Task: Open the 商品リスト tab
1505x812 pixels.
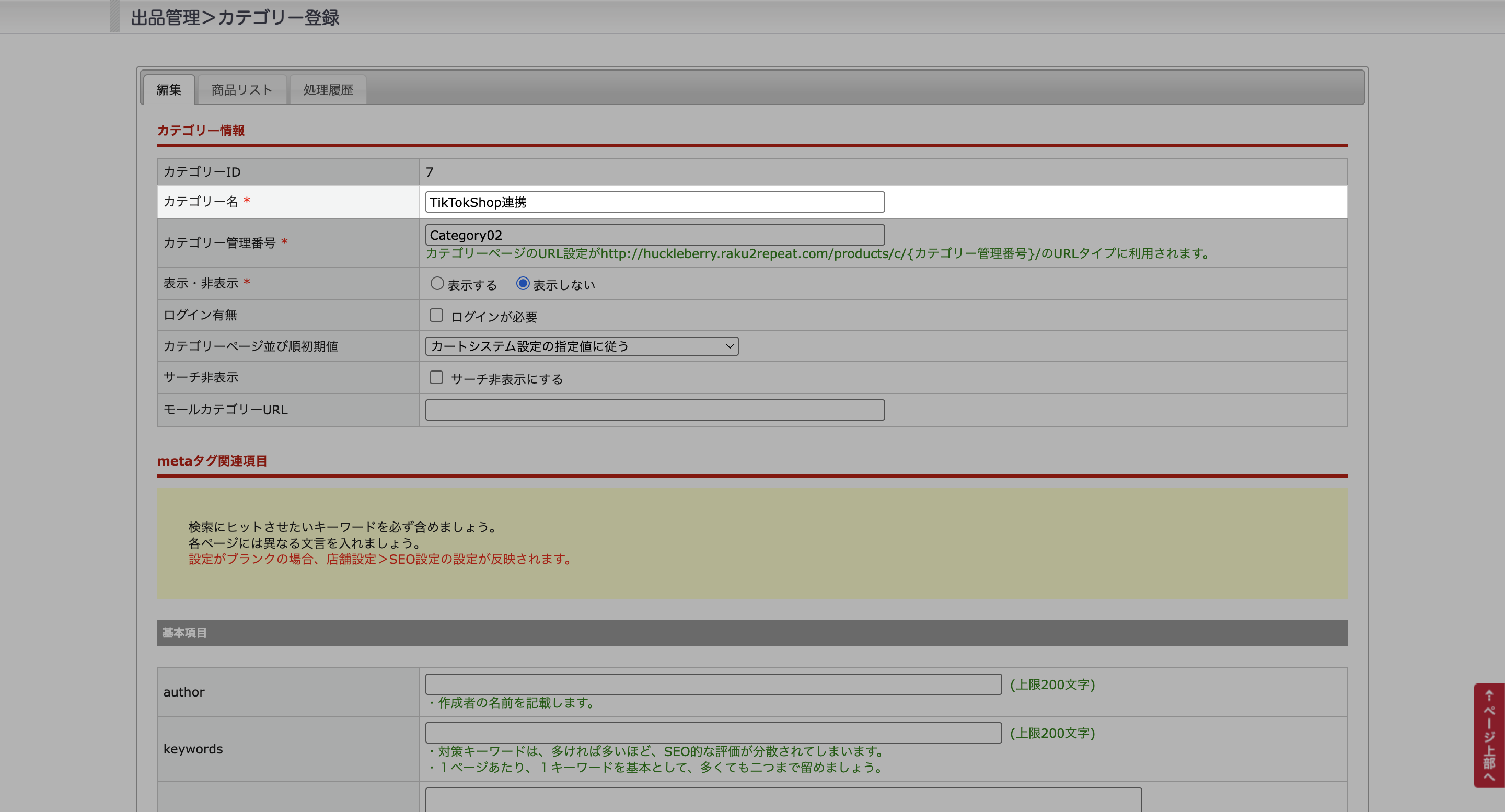Action: click(242, 90)
